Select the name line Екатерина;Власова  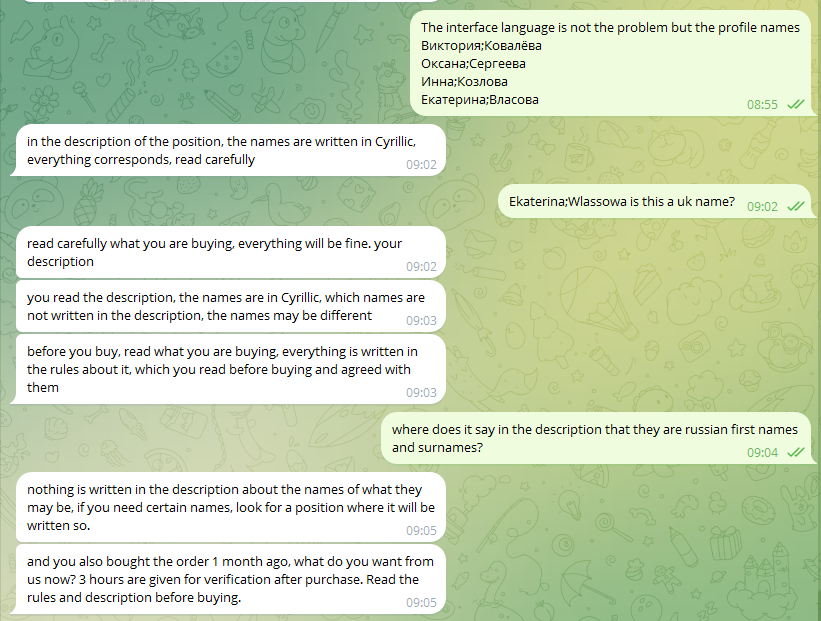tap(480, 100)
